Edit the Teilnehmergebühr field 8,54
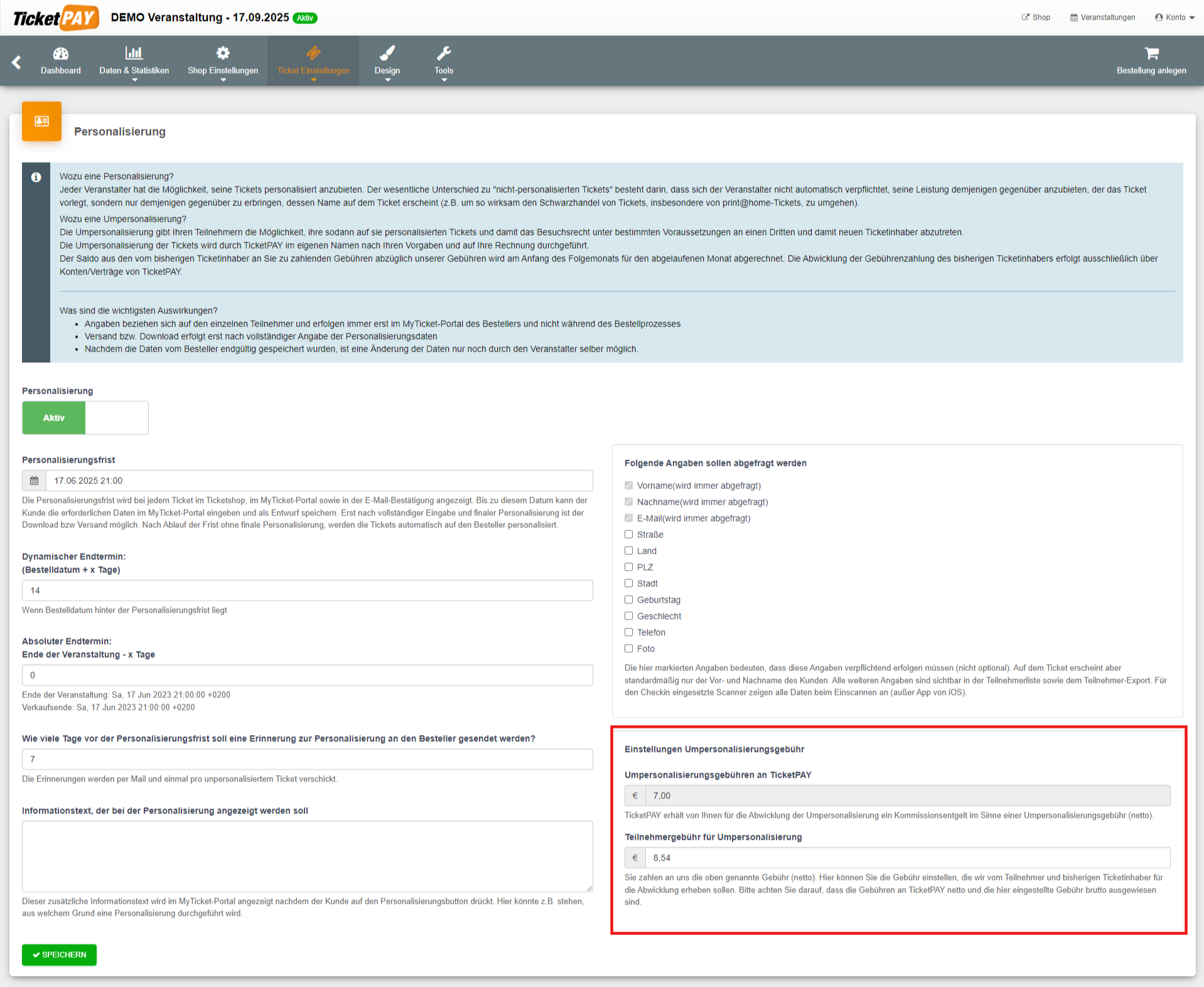The width and height of the screenshot is (1204, 987). point(908,858)
